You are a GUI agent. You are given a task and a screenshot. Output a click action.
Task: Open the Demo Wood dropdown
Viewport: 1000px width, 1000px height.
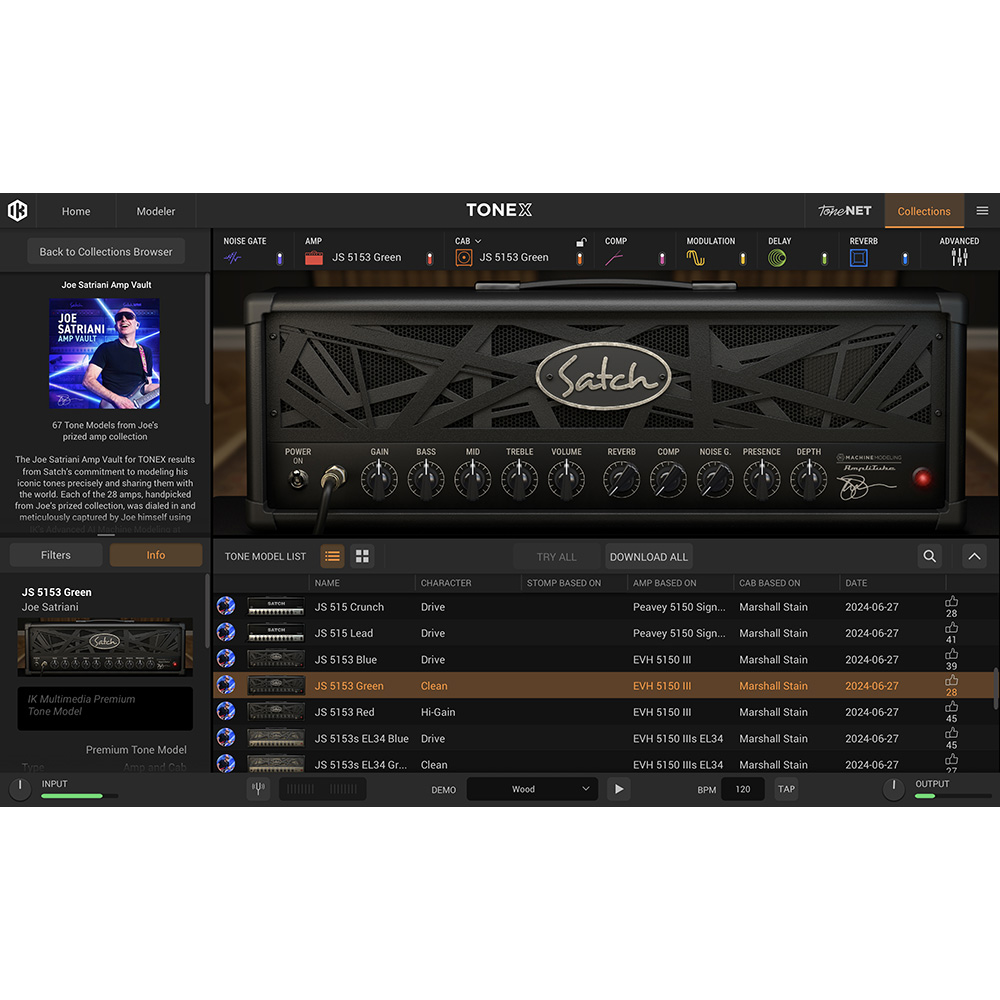pyautogui.click(x=533, y=789)
